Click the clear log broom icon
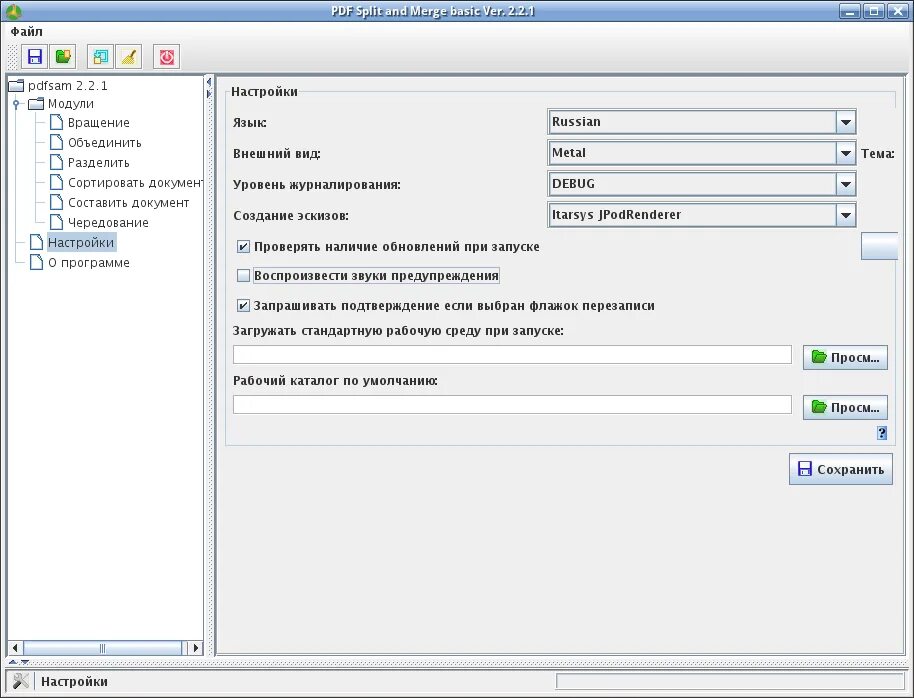 click(129, 57)
